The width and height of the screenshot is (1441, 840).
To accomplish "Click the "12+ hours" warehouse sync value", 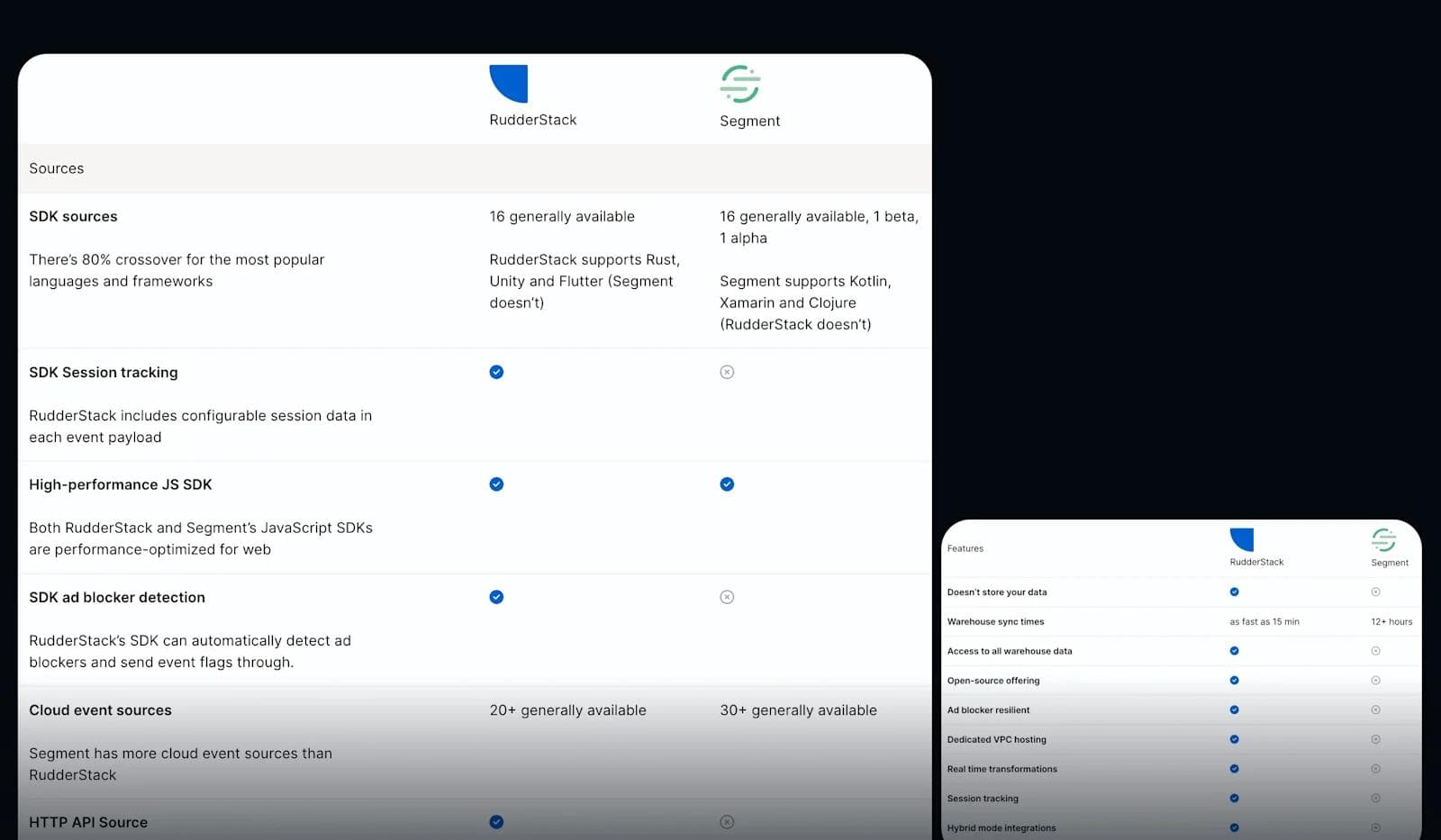I will [x=1391, y=622].
